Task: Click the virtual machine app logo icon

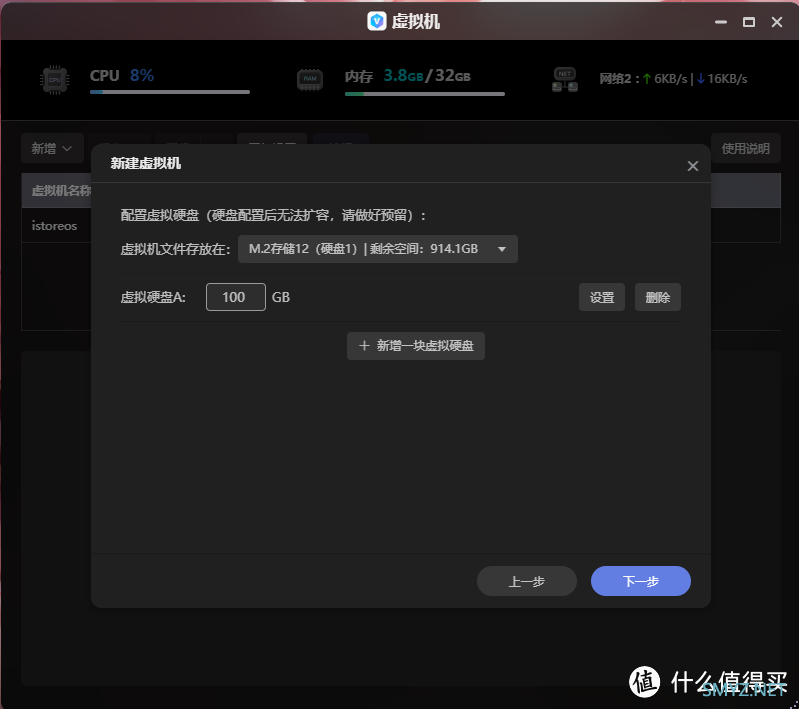Action: 377,21
